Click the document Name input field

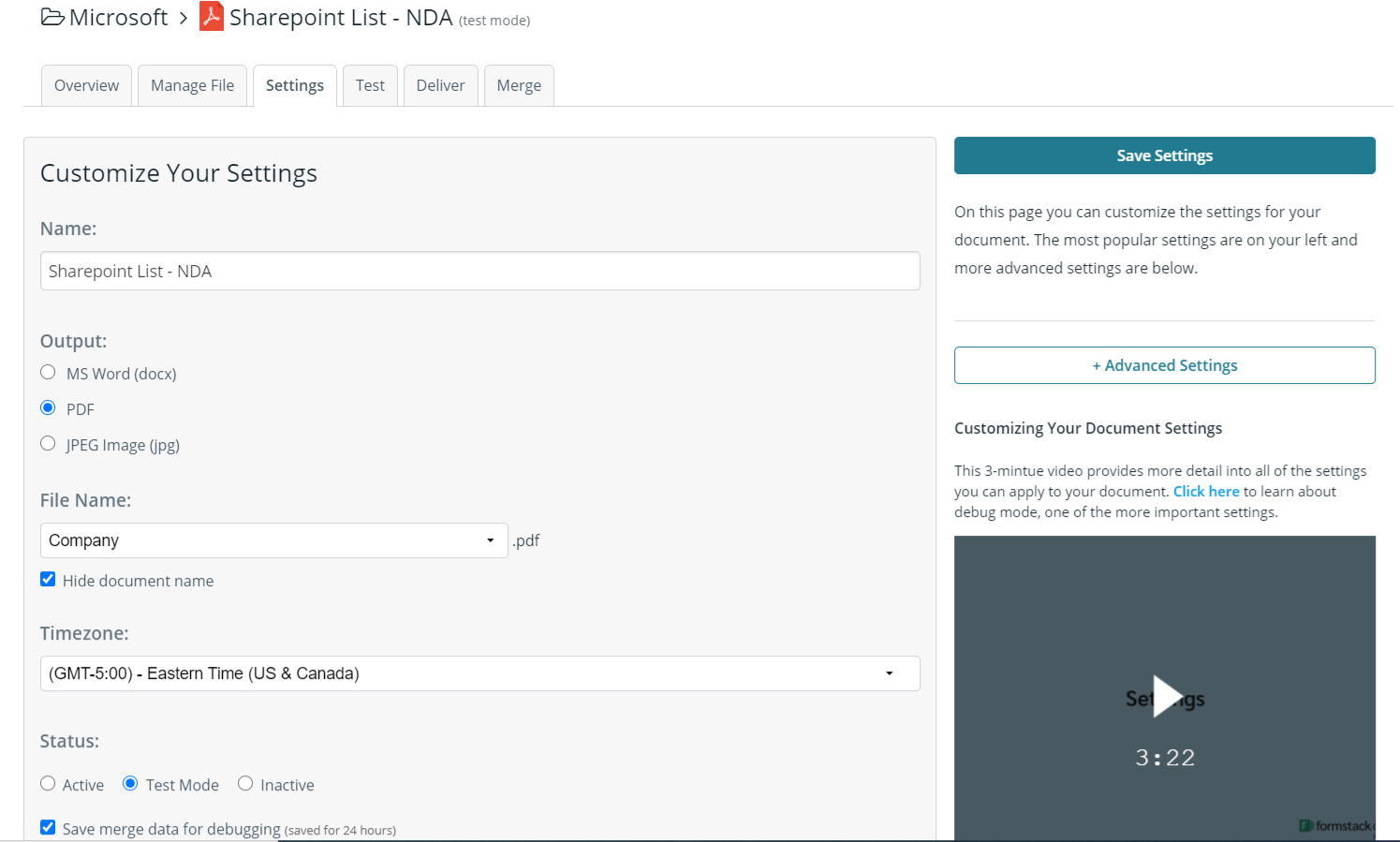479,271
